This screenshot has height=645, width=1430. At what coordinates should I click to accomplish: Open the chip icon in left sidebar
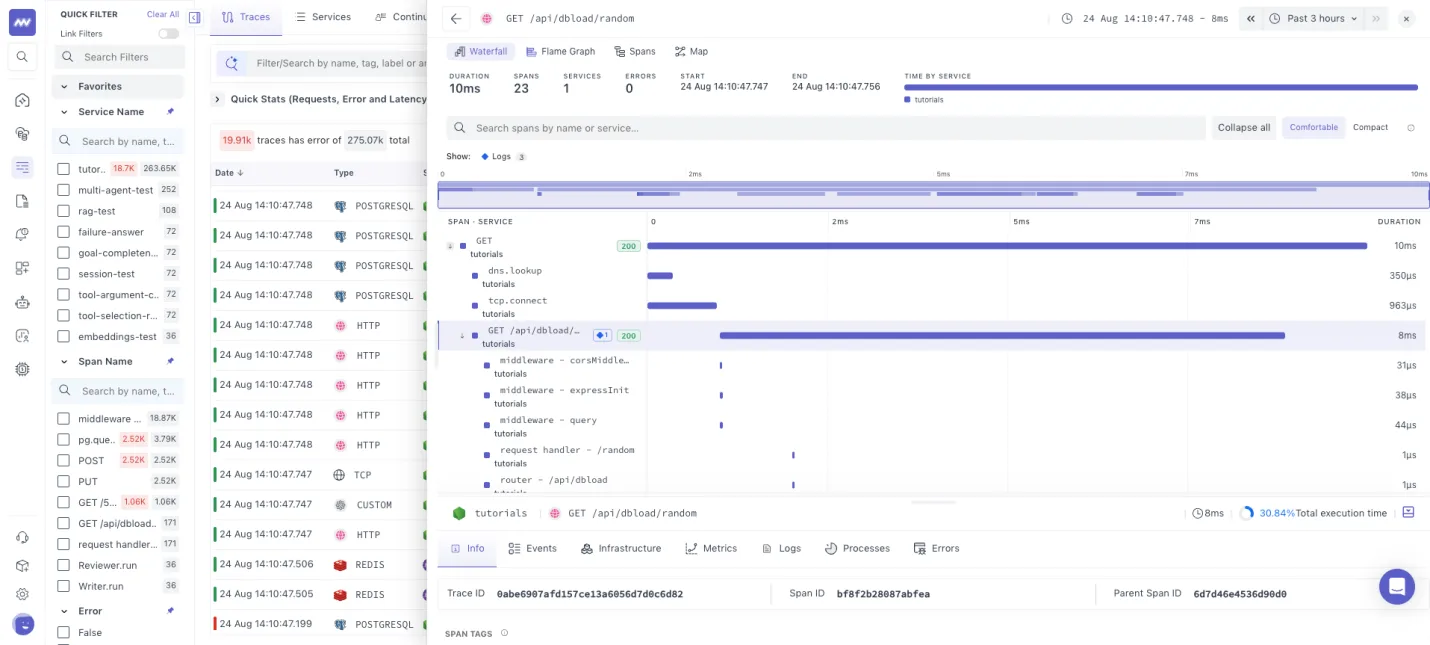(22, 369)
